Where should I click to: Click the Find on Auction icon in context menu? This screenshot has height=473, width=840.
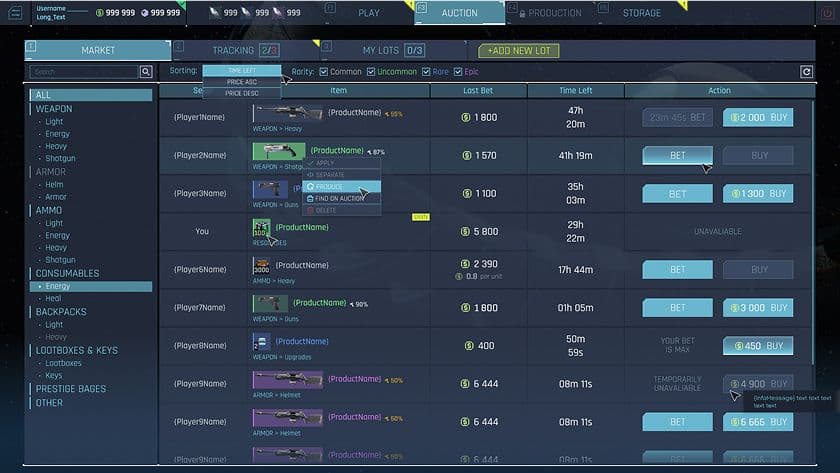point(310,198)
